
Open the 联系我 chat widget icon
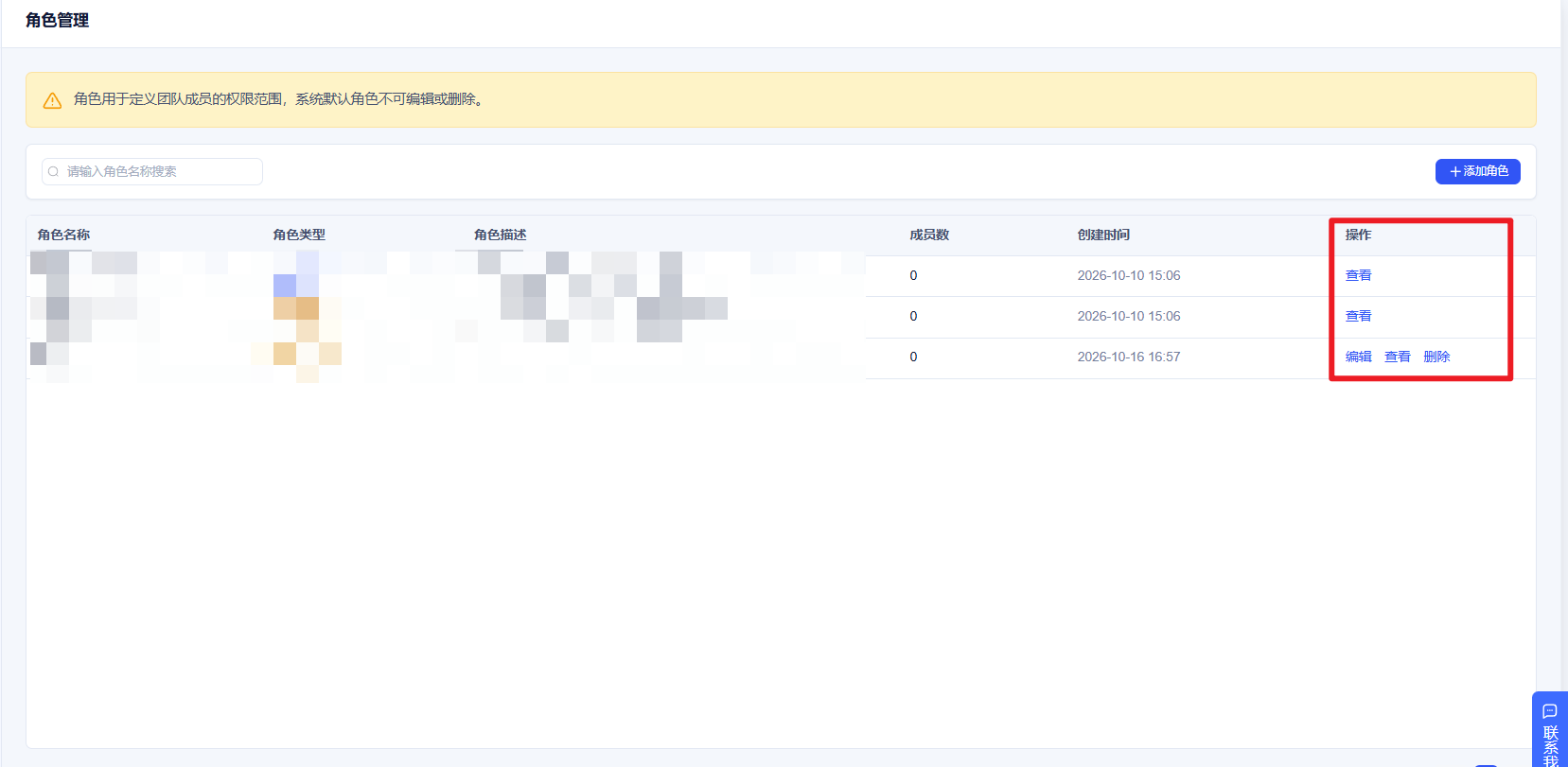(x=1550, y=711)
